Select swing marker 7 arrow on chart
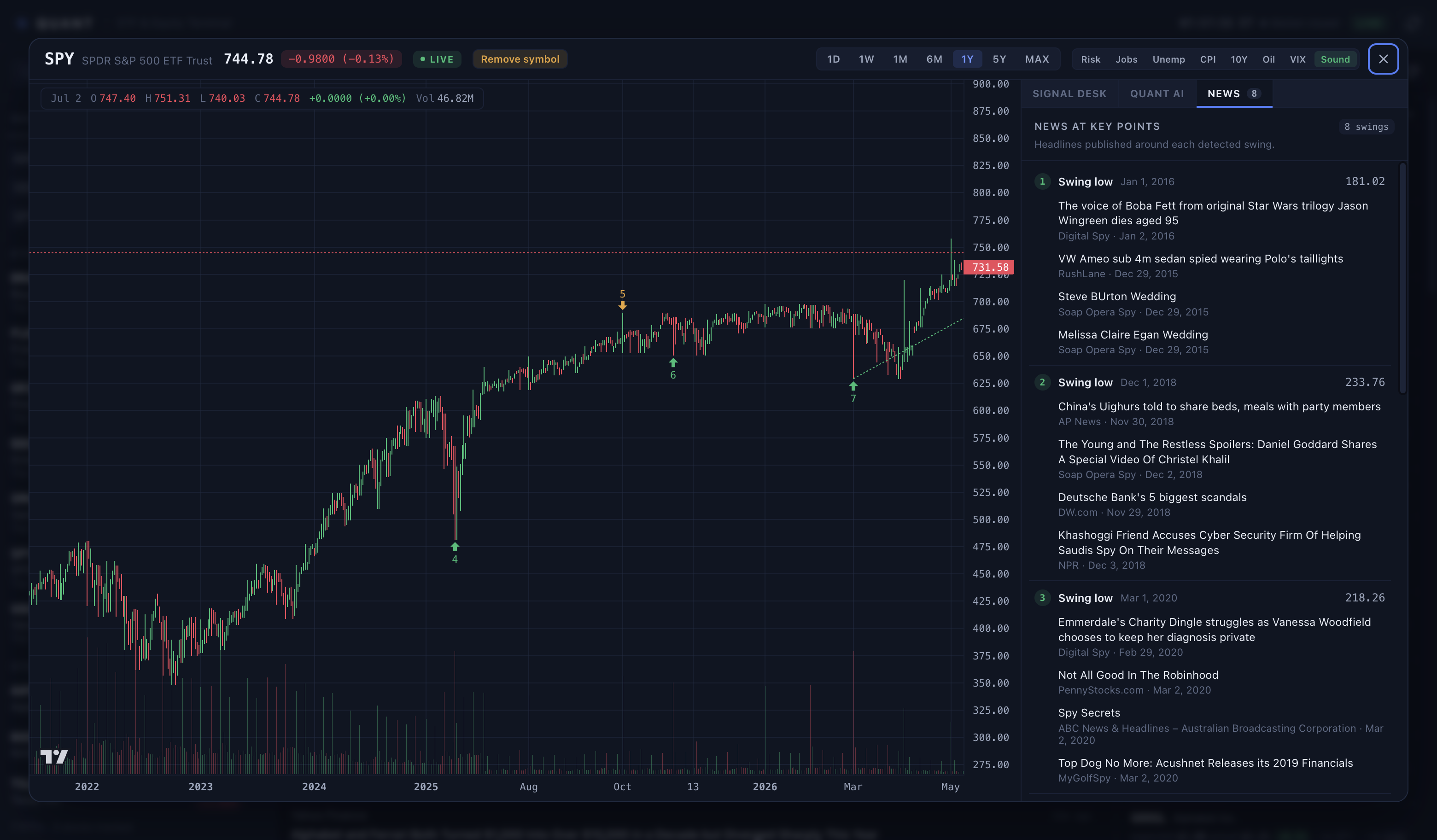The width and height of the screenshot is (1437, 840). click(x=853, y=386)
